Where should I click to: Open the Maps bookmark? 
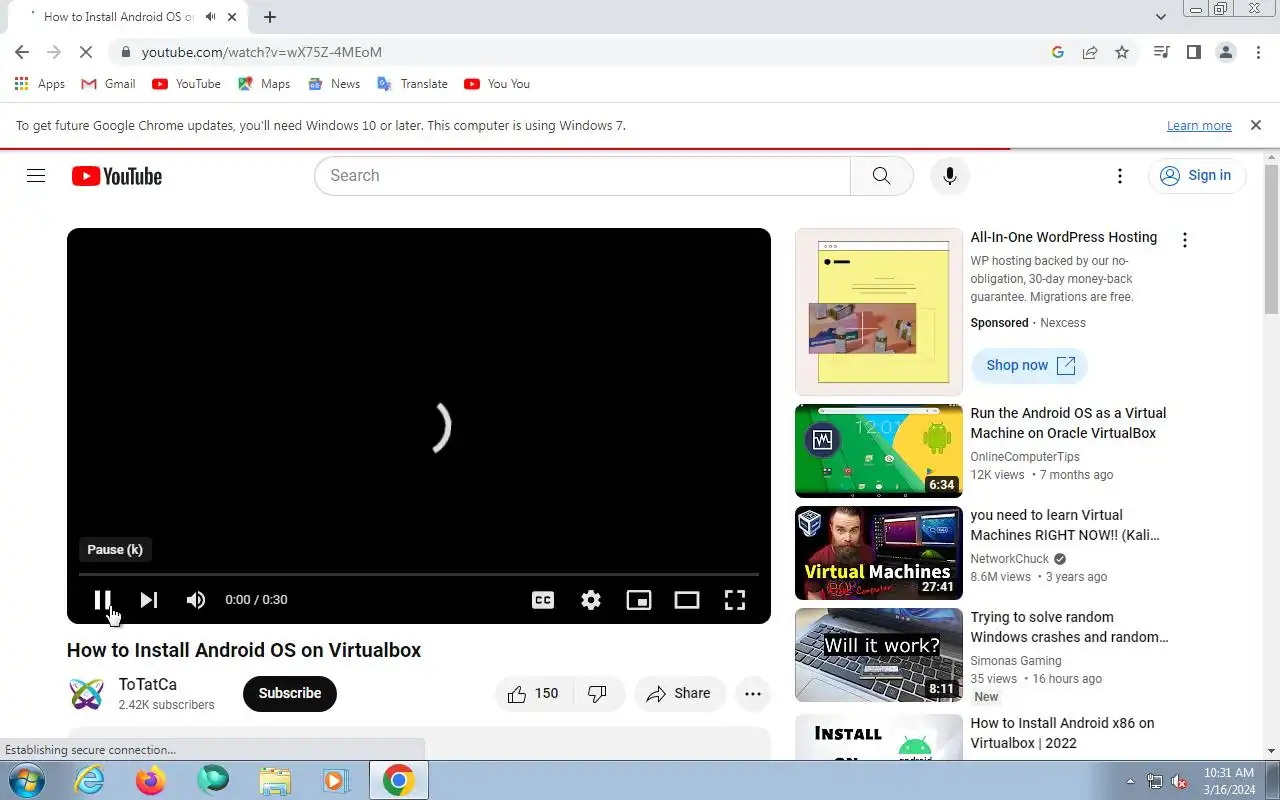click(264, 84)
